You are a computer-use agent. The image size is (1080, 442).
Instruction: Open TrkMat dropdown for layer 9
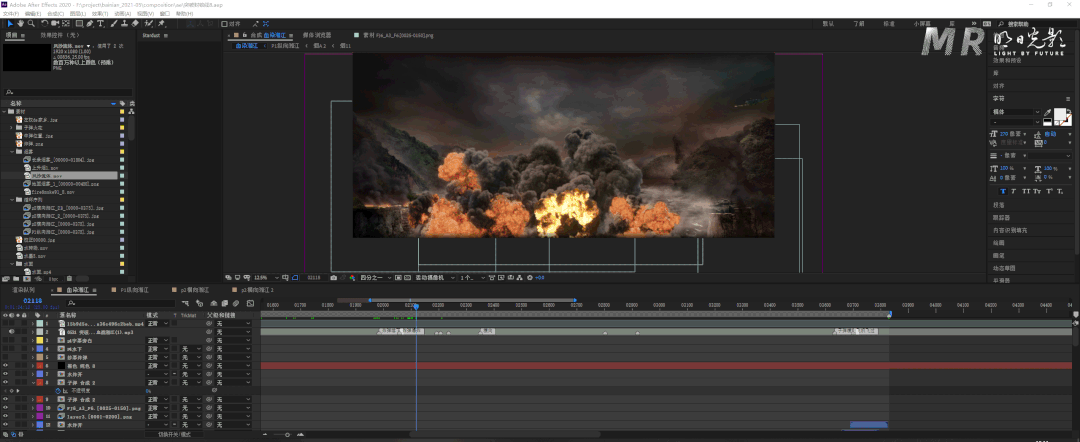pyautogui.click(x=191, y=399)
